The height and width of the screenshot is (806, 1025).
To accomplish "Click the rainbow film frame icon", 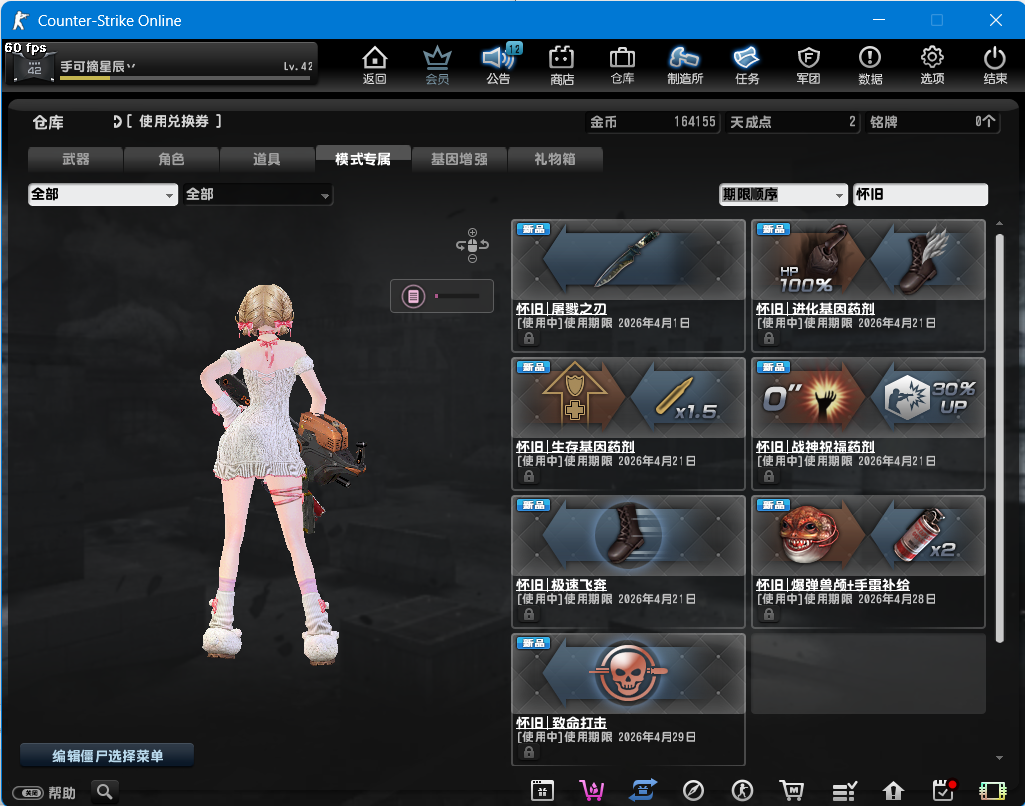I will [x=992, y=791].
